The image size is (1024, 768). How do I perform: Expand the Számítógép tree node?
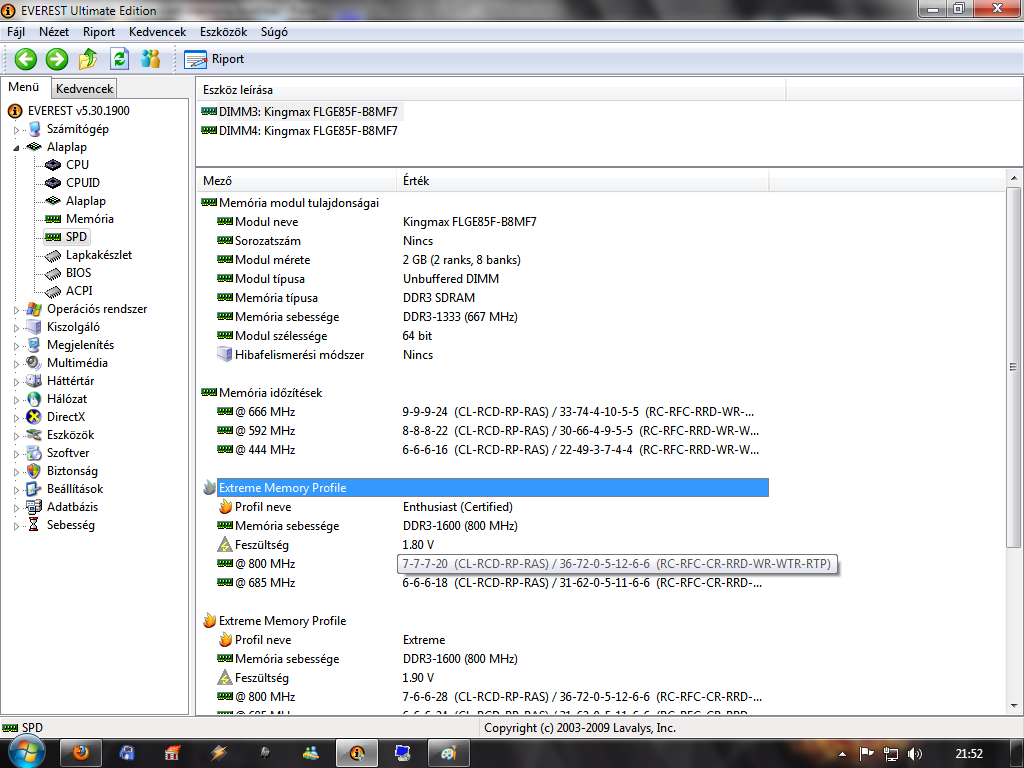16,129
